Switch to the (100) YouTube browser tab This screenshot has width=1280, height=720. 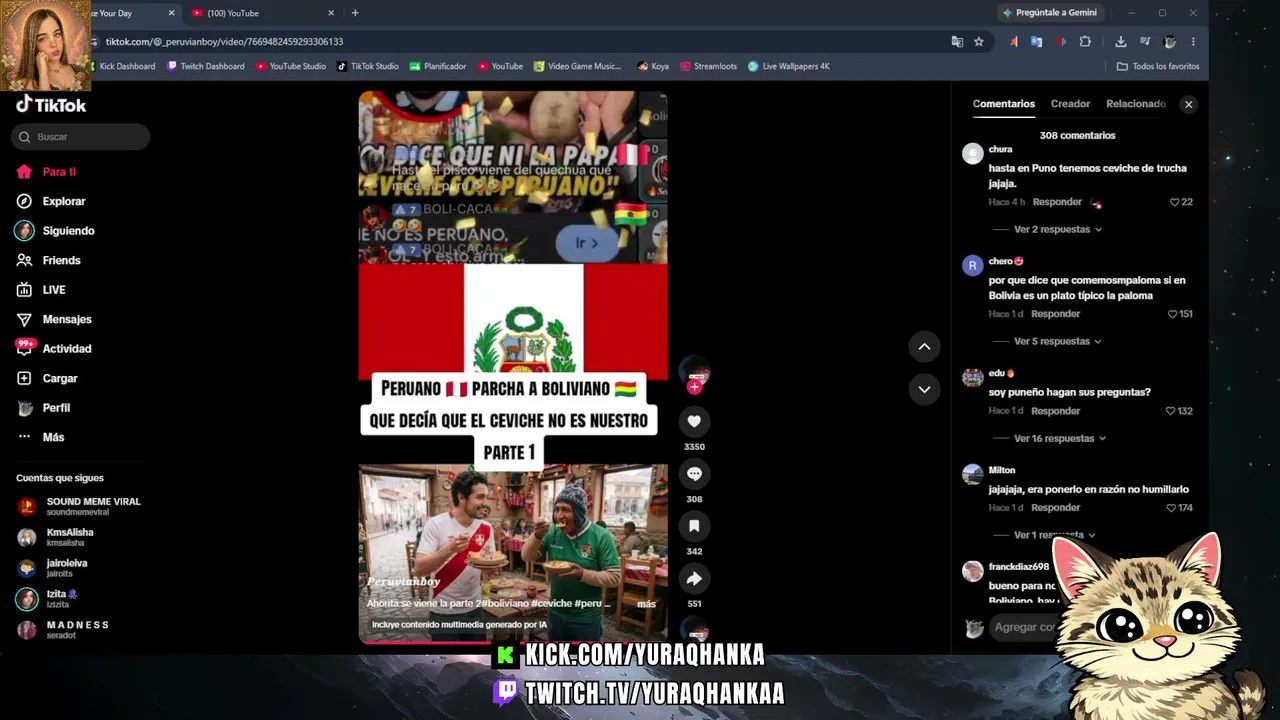[263, 13]
